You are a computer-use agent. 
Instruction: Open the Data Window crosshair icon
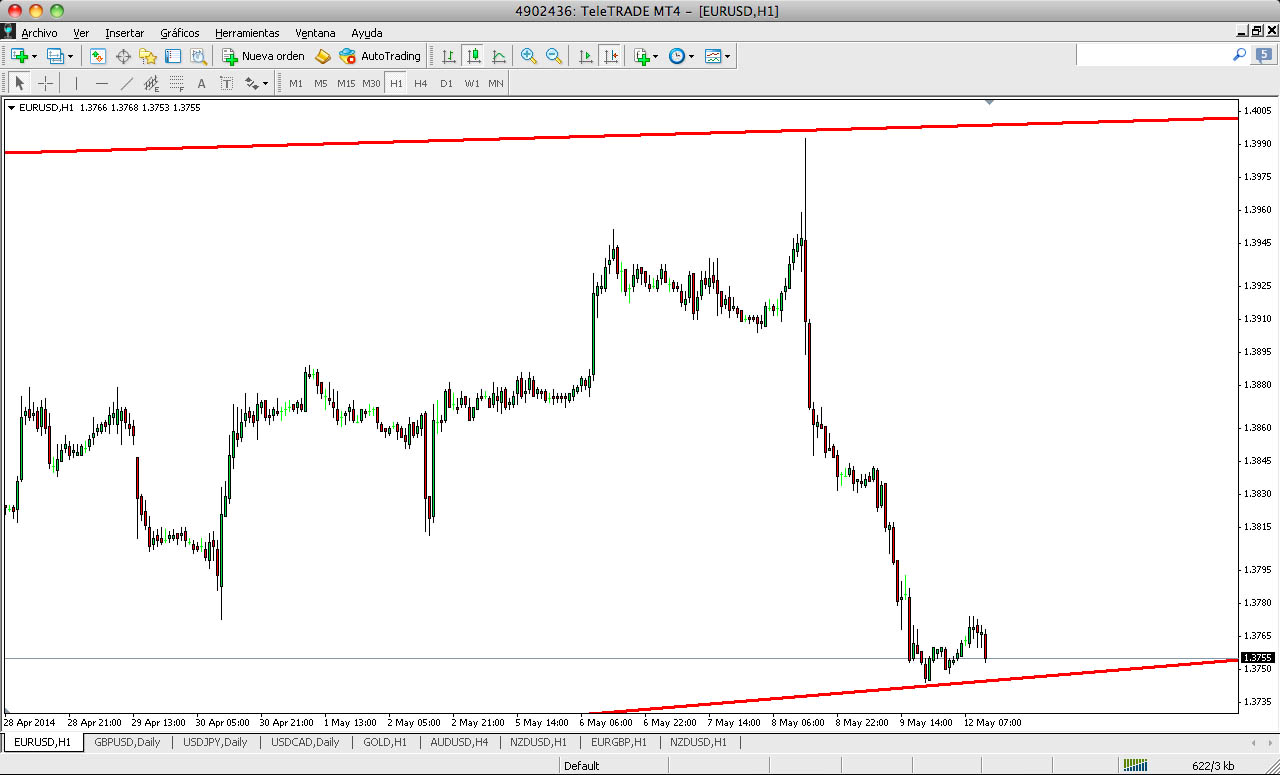pyautogui.click(x=123, y=56)
